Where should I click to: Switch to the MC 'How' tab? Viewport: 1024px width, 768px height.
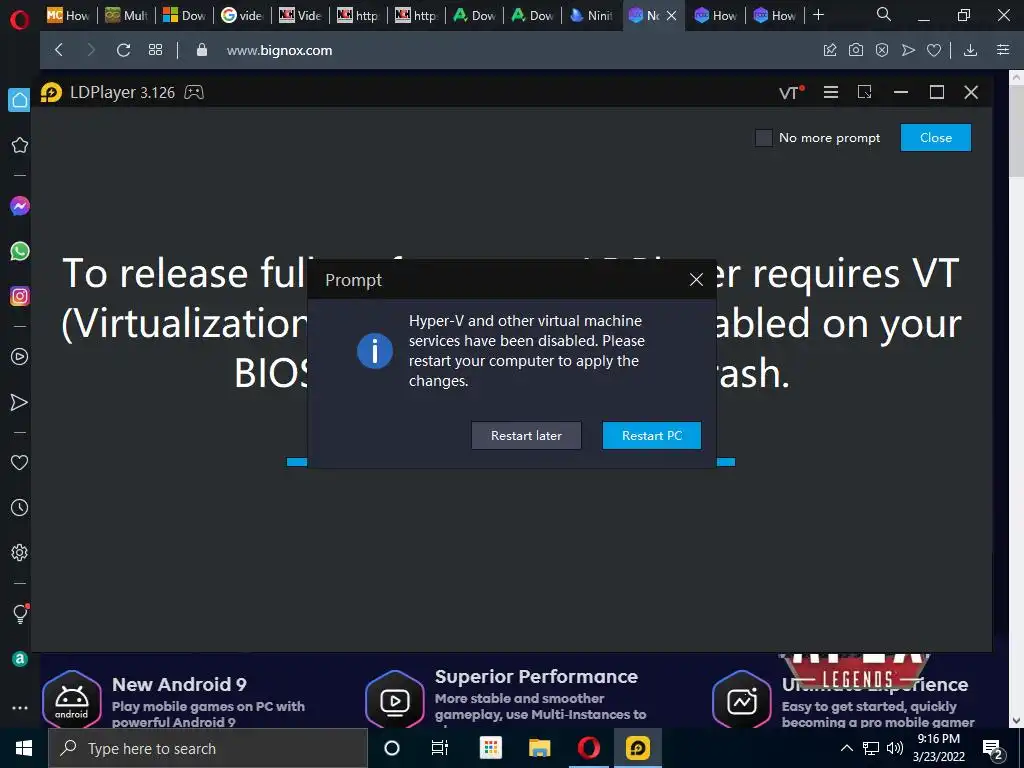68,15
